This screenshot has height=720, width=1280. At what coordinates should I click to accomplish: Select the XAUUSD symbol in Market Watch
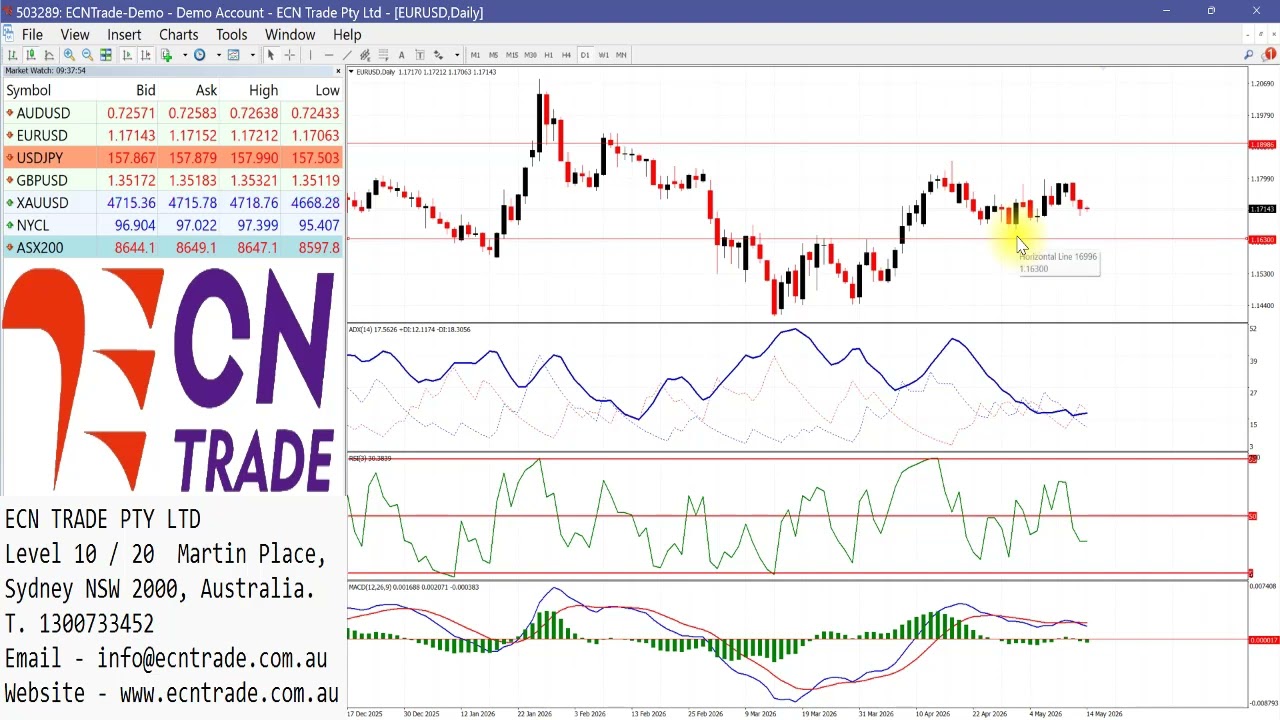tap(42, 203)
